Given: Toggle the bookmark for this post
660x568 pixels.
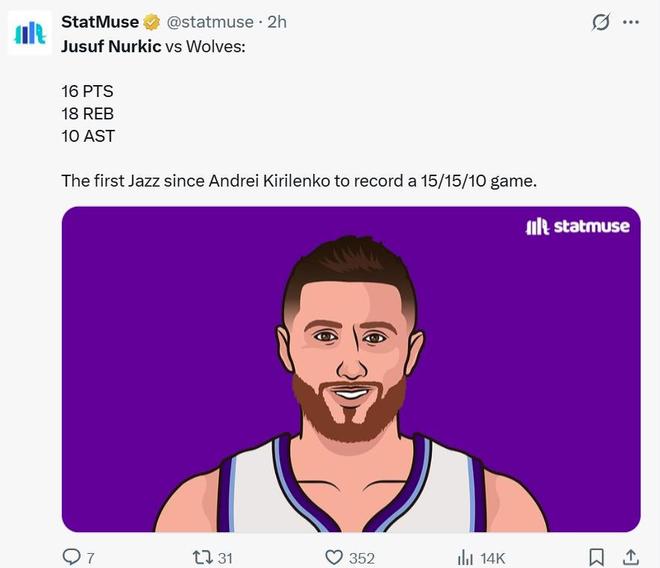Looking at the screenshot, I should click(x=596, y=557).
